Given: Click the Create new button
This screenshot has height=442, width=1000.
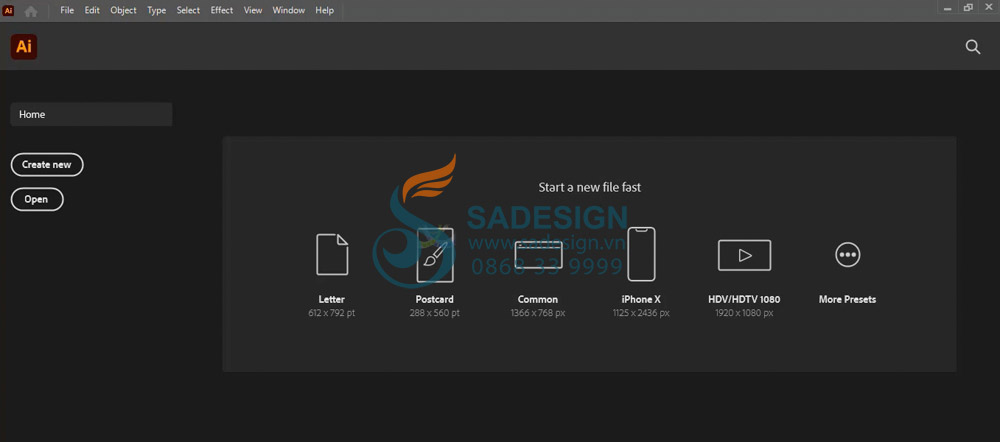Looking at the screenshot, I should 47,165.
